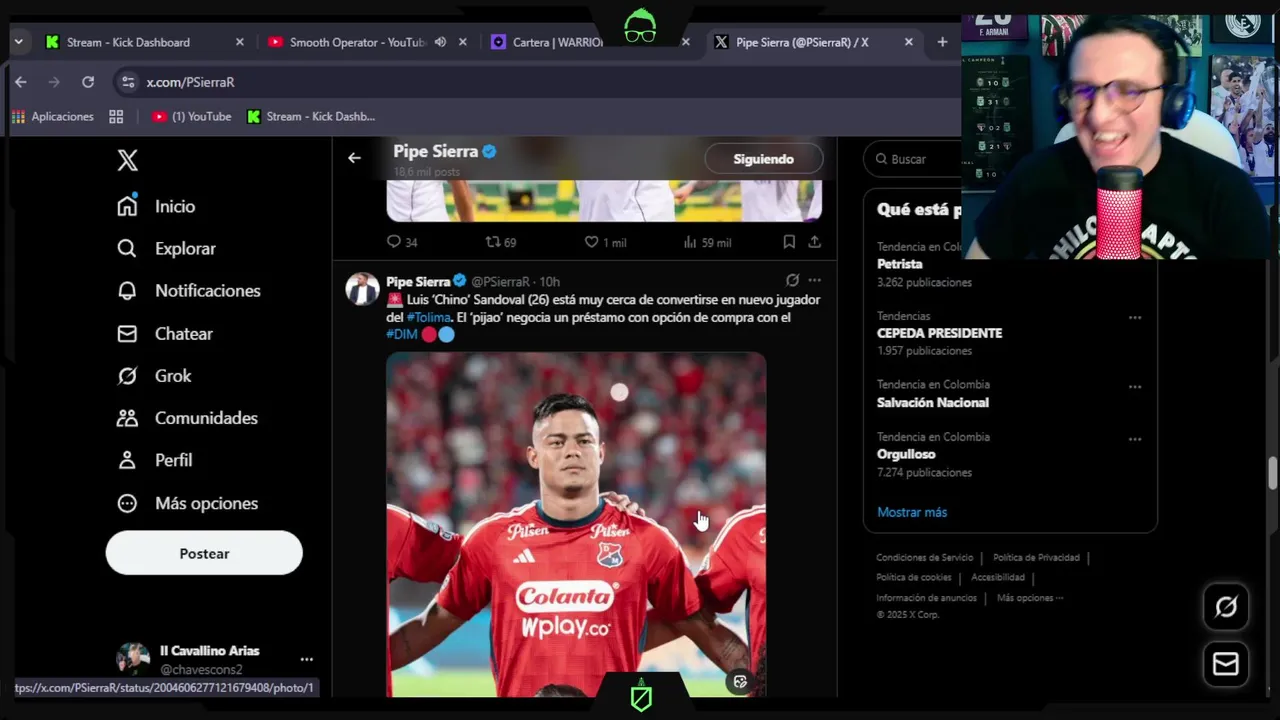Image resolution: width=1280 pixels, height=720 pixels.
Task: Click browser back button
Action: coord(20,82)
